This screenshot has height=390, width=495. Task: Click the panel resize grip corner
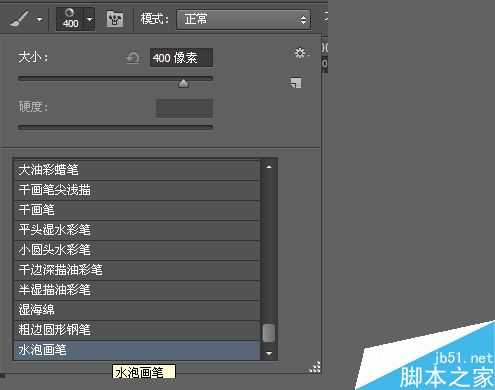click(315, 367)
